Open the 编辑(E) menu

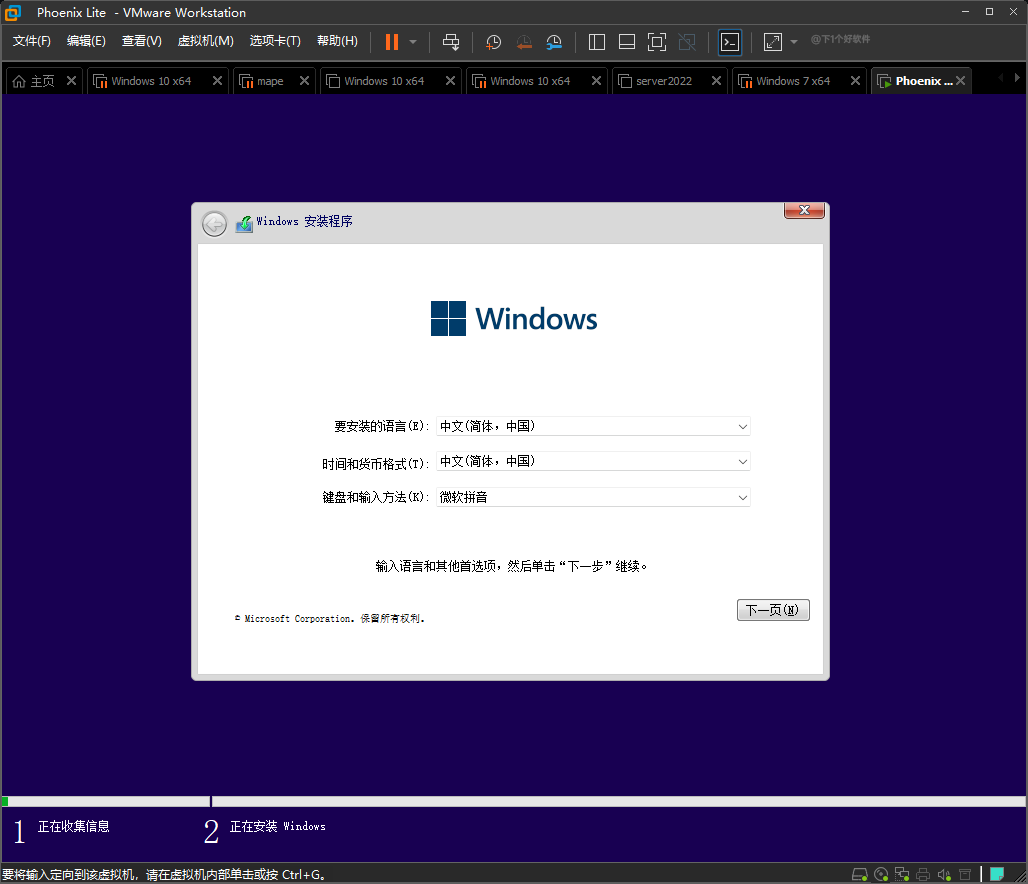coord(86,41)
